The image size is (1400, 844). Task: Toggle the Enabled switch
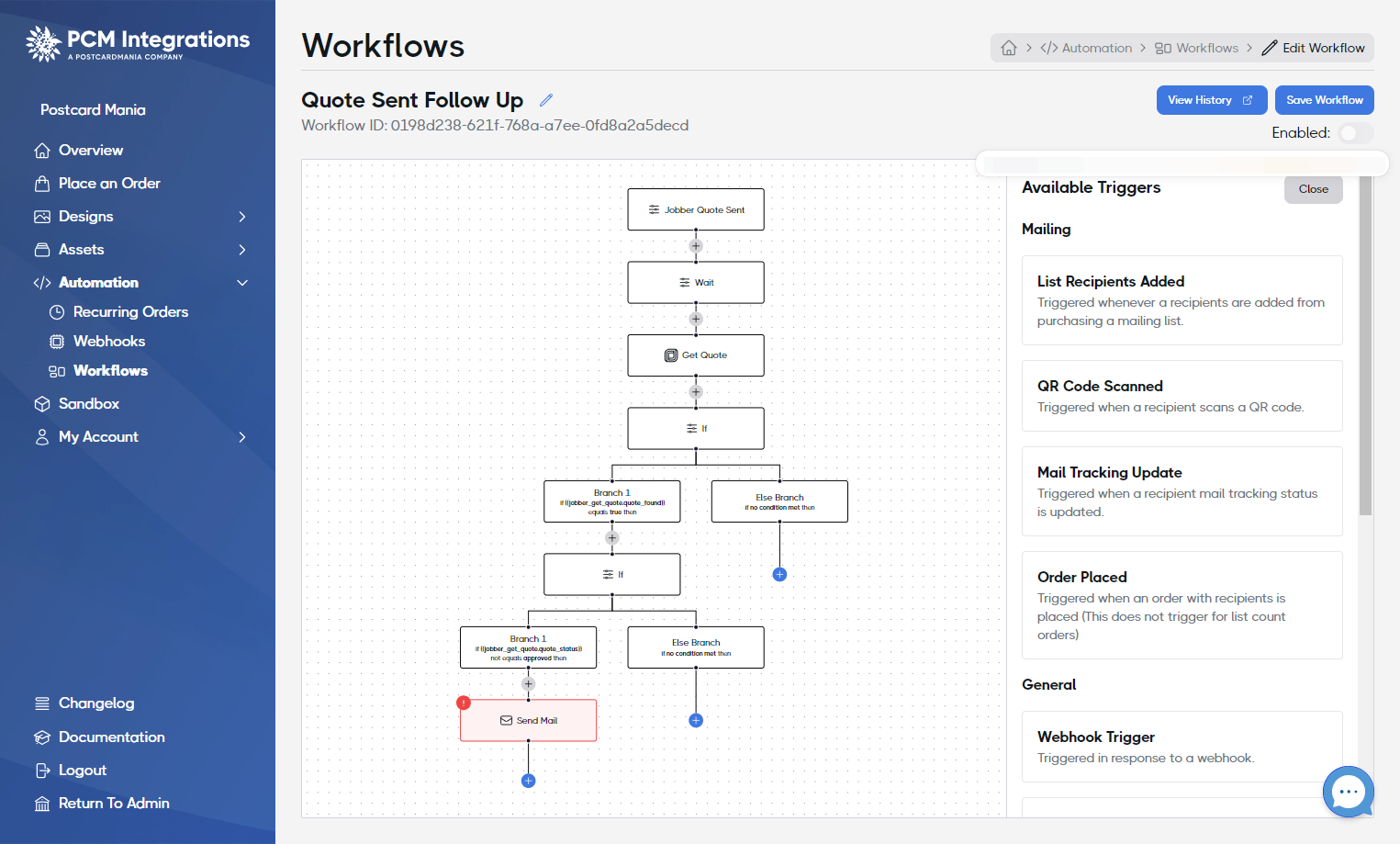point(1356,133)
